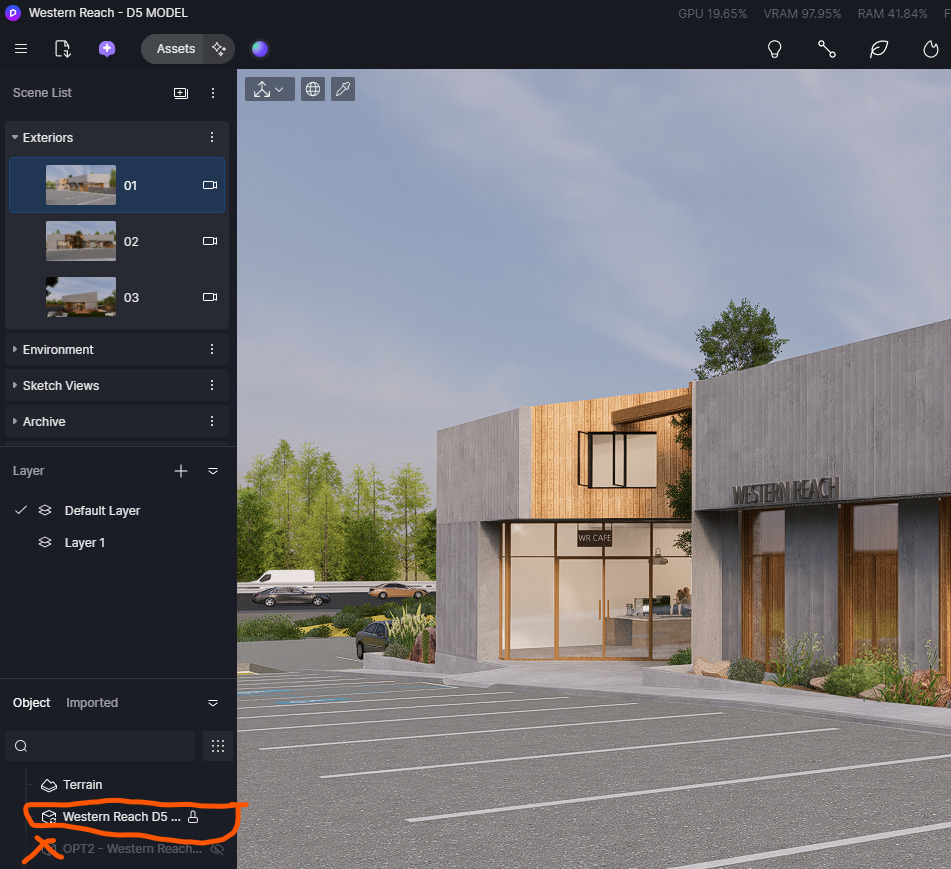Toggle lock on Western Reach D5 object

193,817
